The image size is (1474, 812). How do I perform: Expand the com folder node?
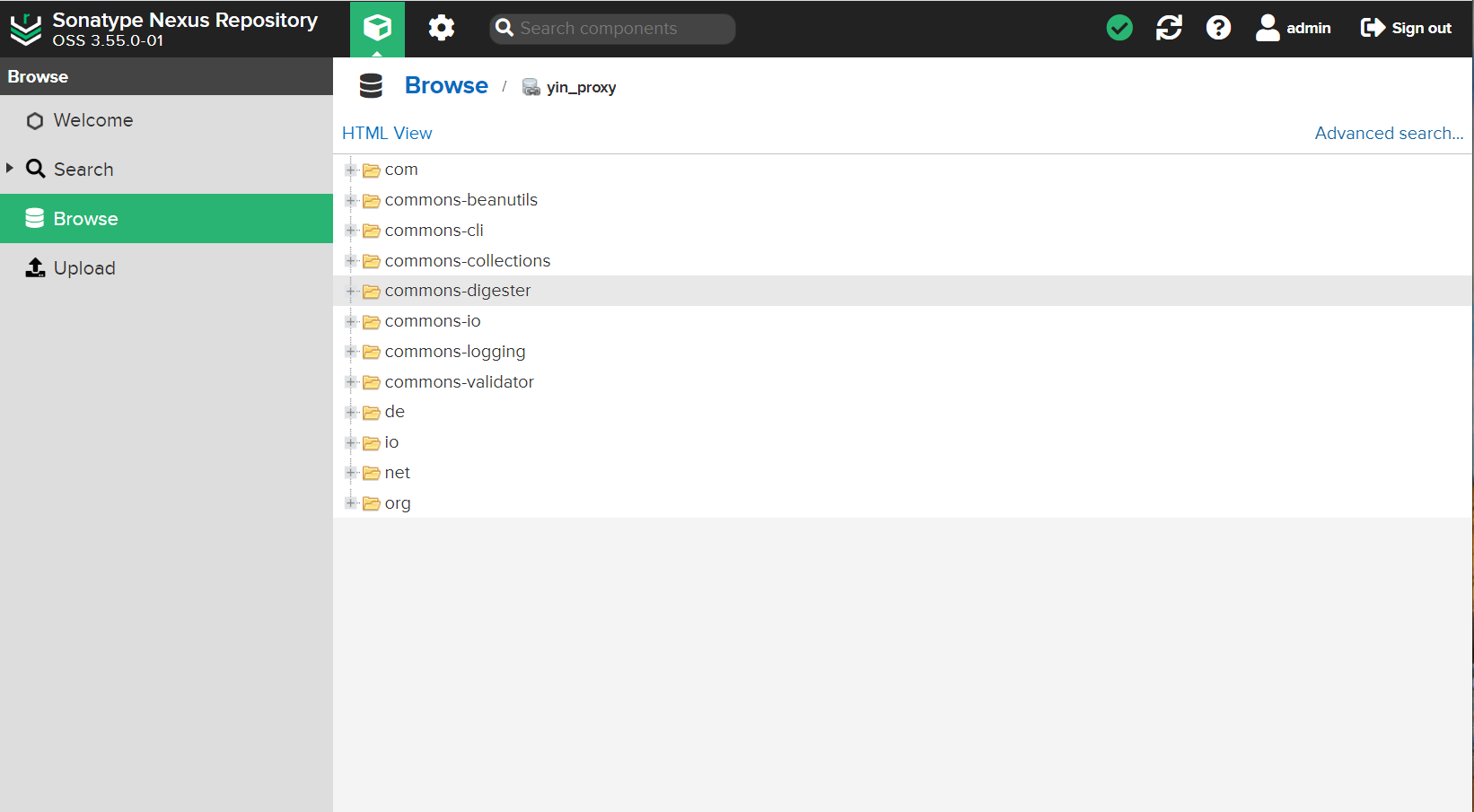pos(351,170)
